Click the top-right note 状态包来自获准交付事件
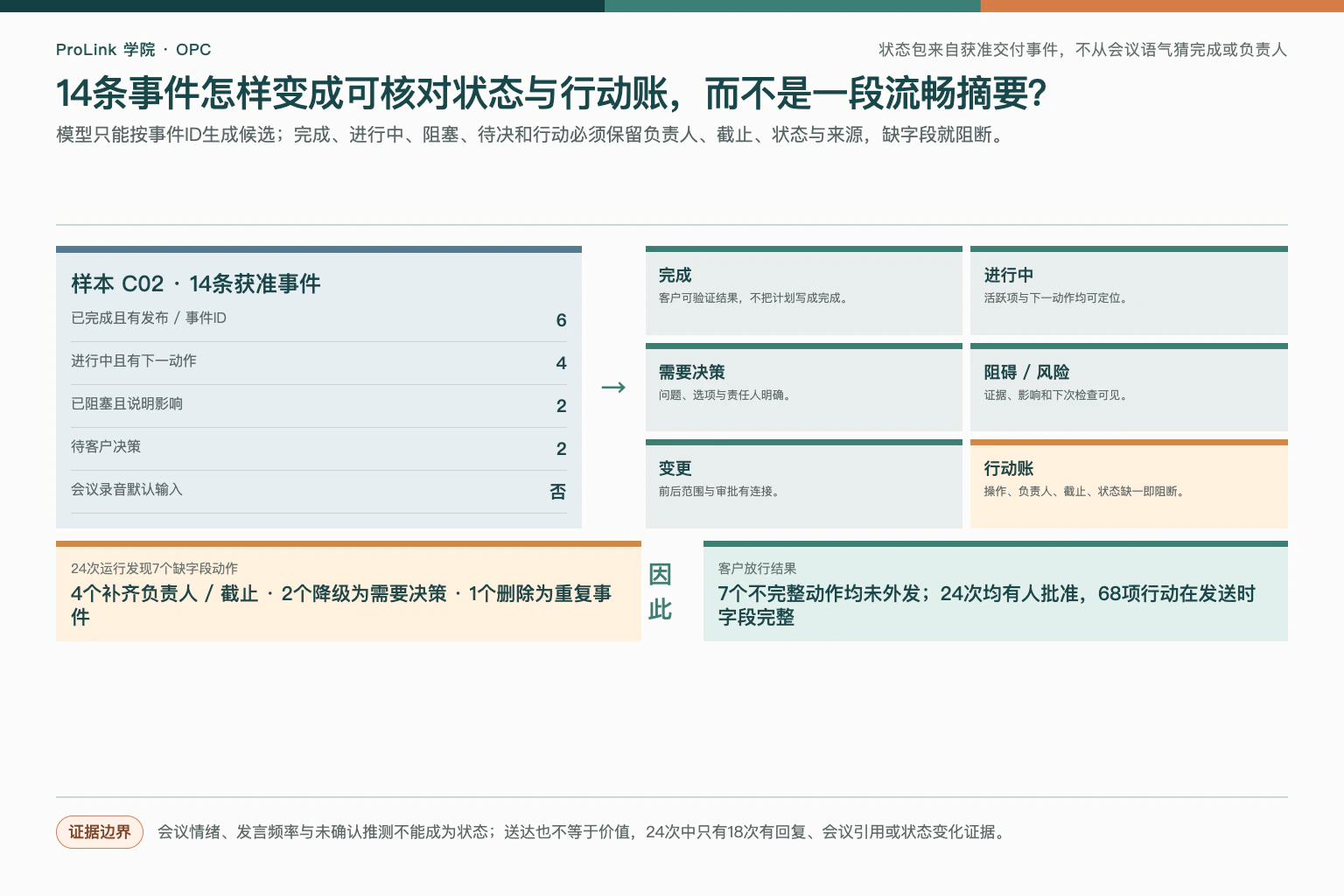This screenshot has height=896, width=1344. pyautogui.click(x=1083, y=50)
